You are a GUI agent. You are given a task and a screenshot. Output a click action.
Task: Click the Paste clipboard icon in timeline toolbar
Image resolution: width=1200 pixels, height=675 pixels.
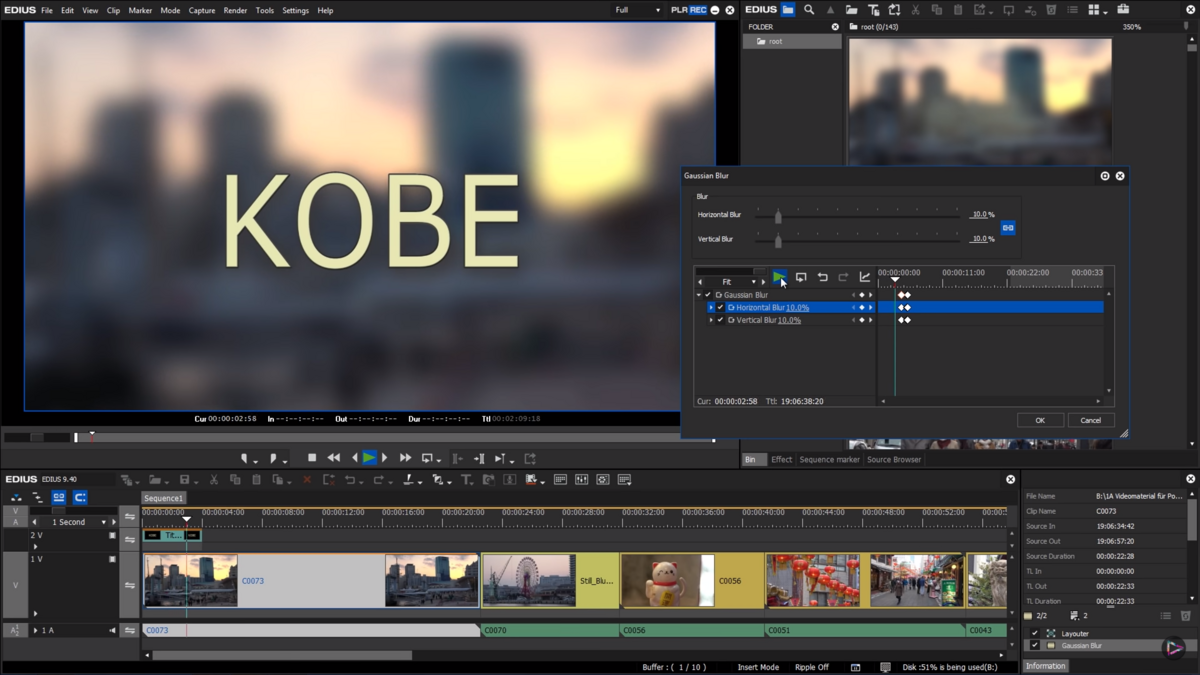[257, 480]
